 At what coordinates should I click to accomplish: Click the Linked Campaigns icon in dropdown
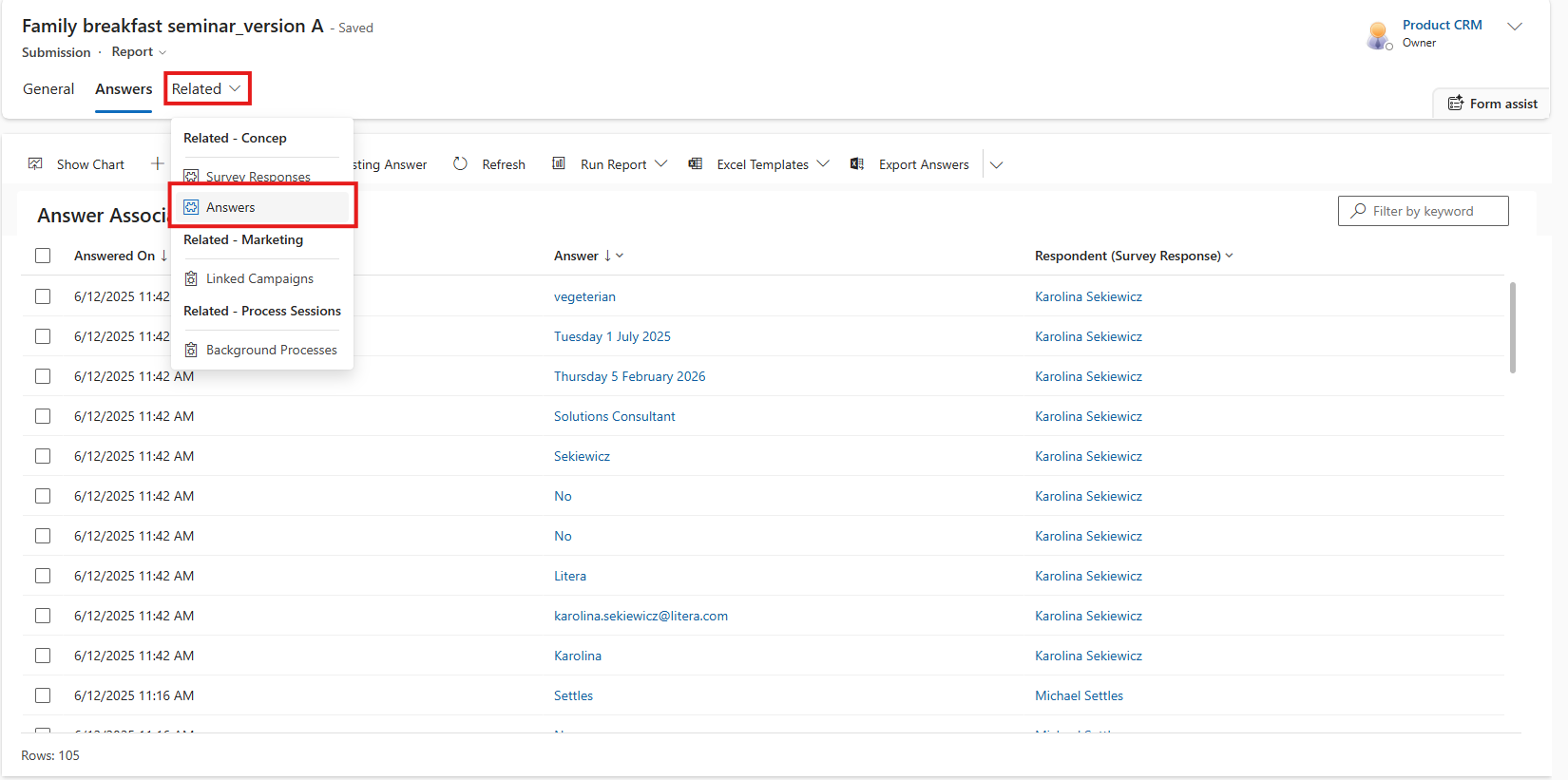[191, 278]
